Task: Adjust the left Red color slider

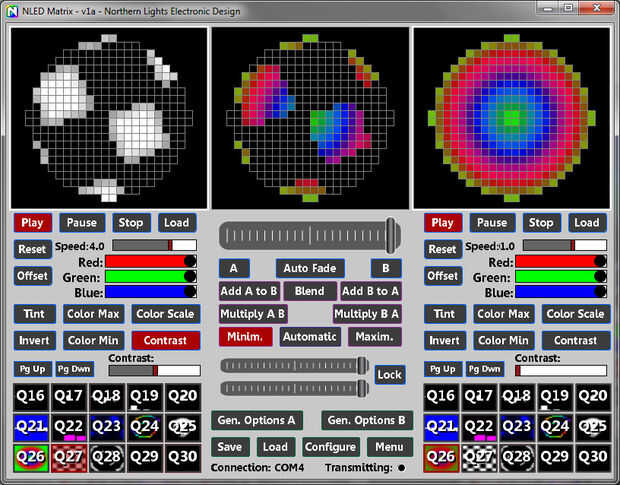Action: [x=151, y=262]
